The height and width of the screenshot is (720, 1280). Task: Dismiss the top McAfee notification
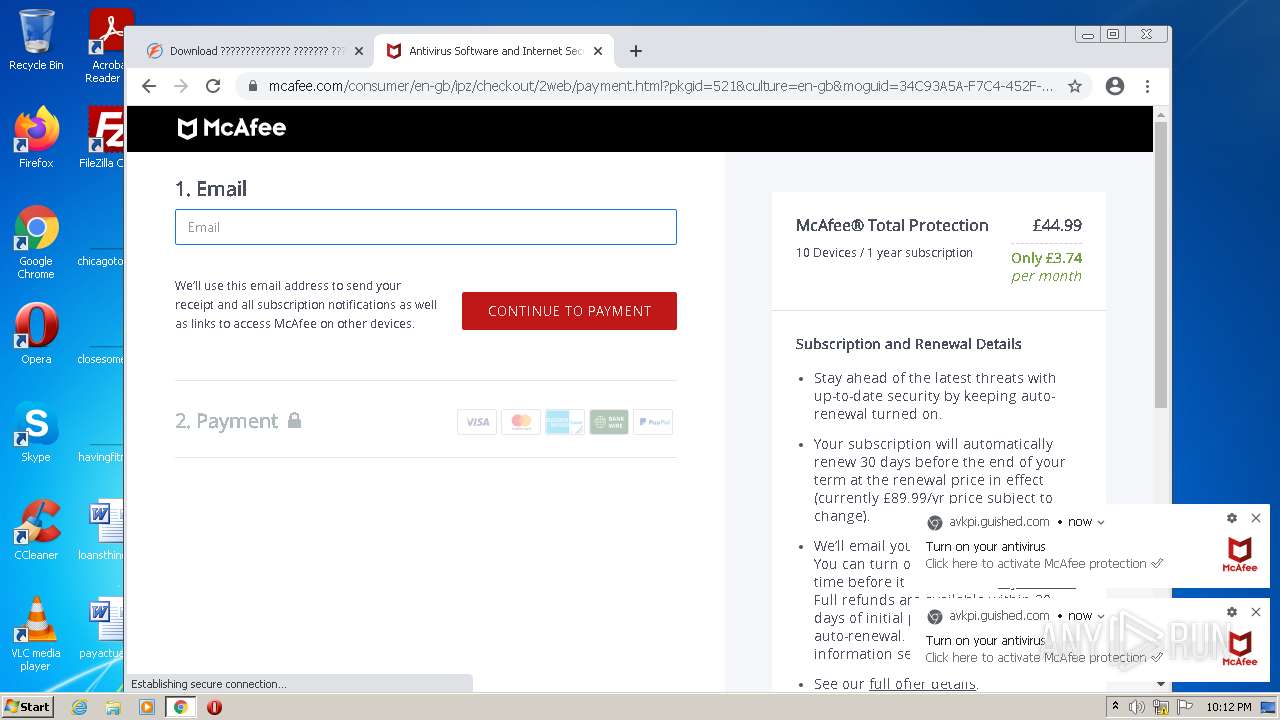[x=1256, y=518]
